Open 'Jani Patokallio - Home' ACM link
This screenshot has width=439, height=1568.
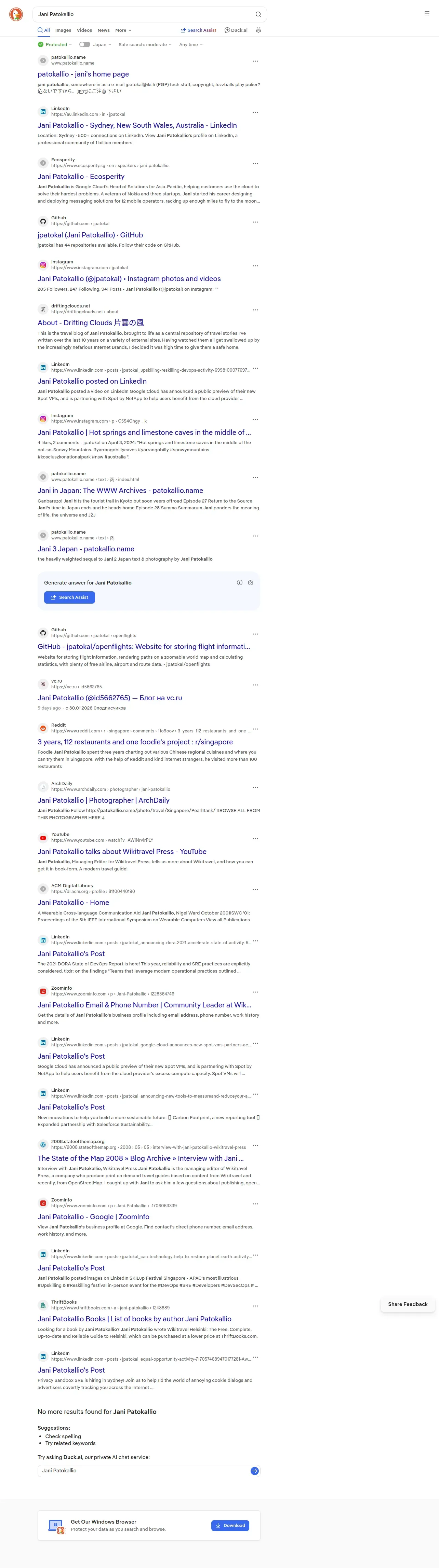tap(74, 903)
